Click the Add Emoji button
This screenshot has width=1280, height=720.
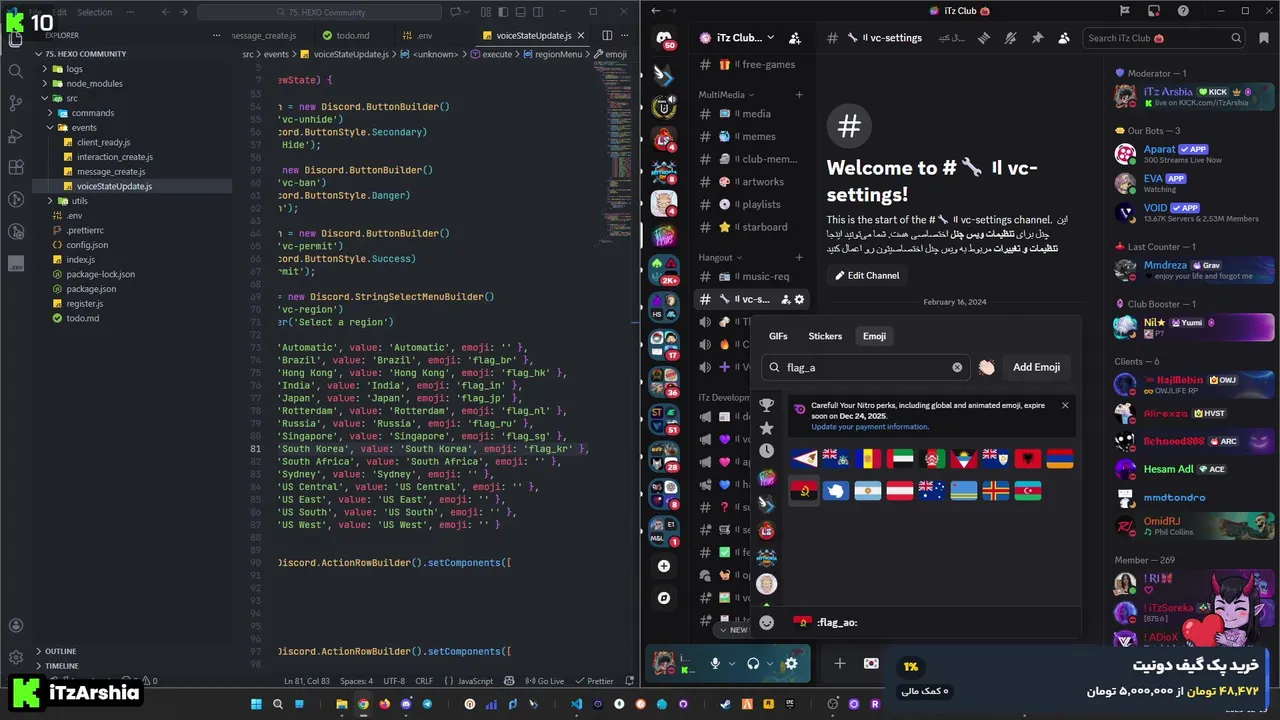(1036, 367)
